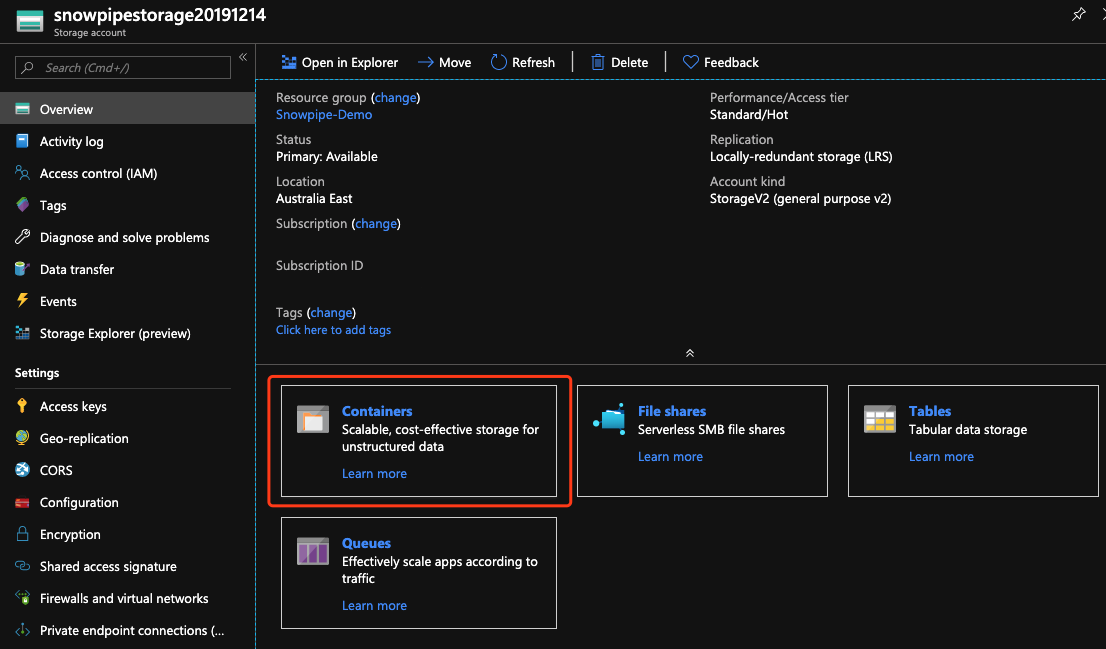Viewport: 1106px width, 649px height.
Task: Click the Data transfer icon
Action: (23, 269)
